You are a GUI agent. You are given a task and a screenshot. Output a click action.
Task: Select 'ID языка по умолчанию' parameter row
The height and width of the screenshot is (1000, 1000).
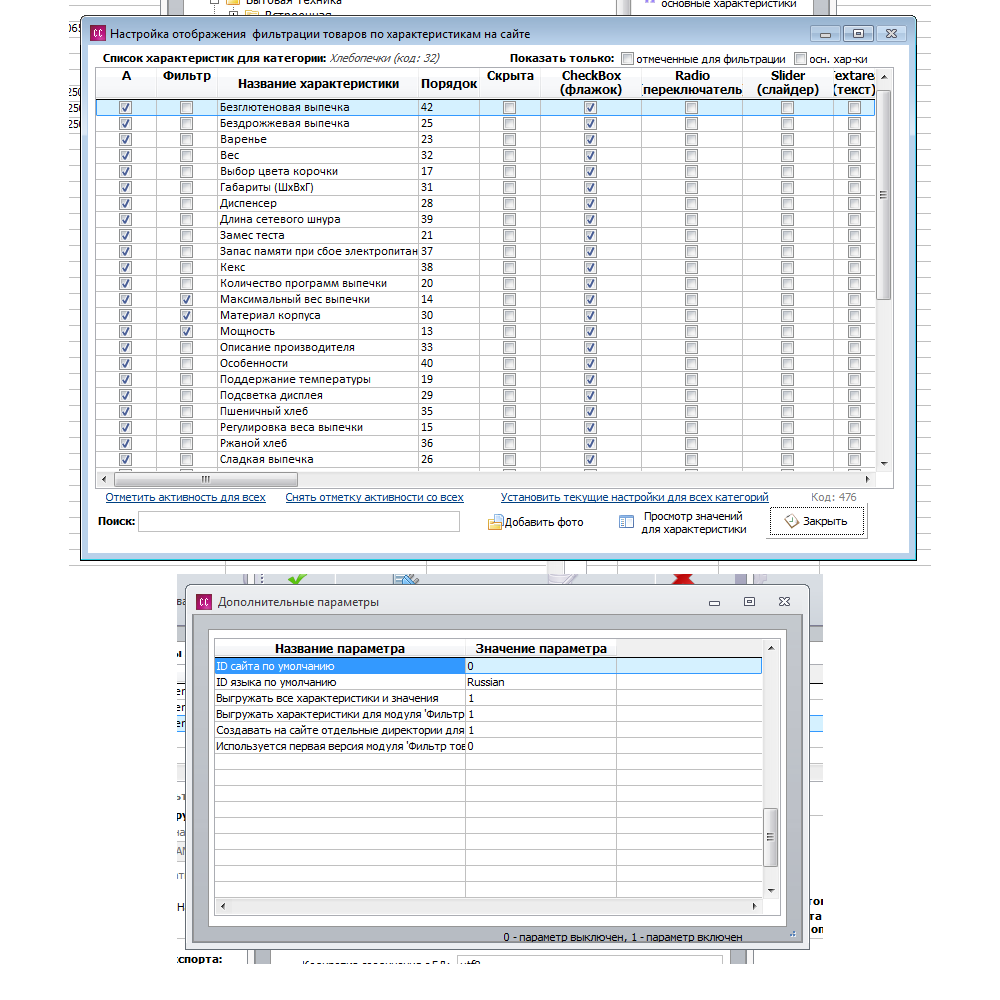488,682
